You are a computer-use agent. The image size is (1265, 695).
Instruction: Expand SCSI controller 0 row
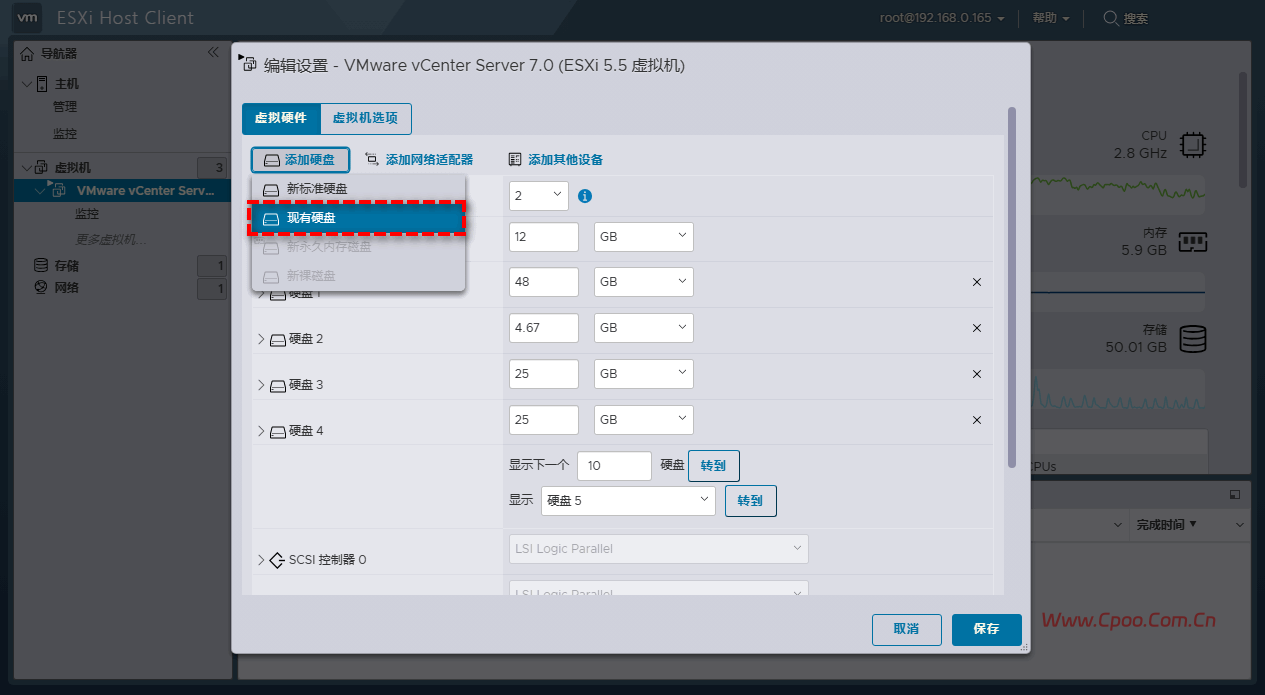pyautogui.click(x=261, y=560)
